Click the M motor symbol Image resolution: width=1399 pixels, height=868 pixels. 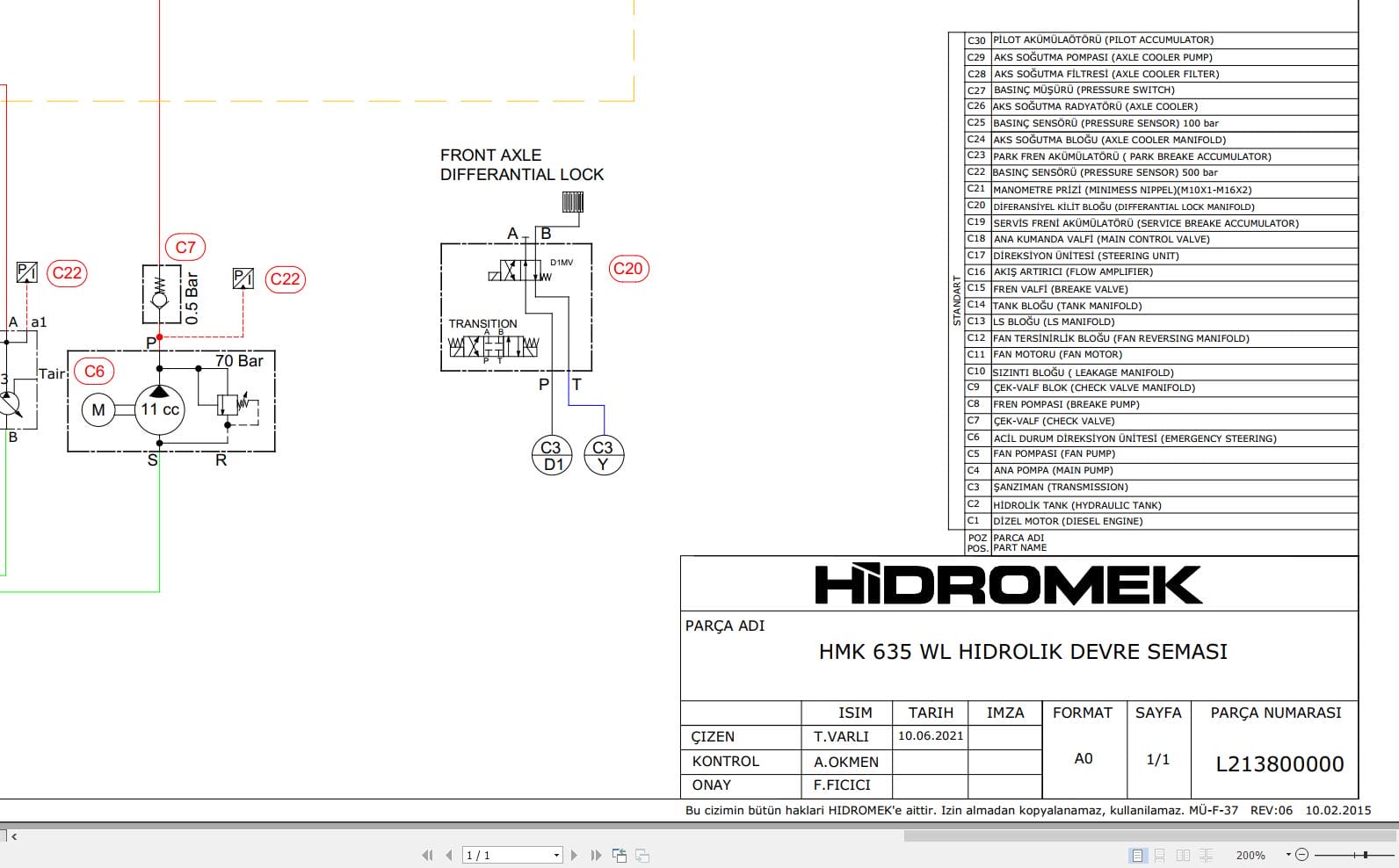98,409
